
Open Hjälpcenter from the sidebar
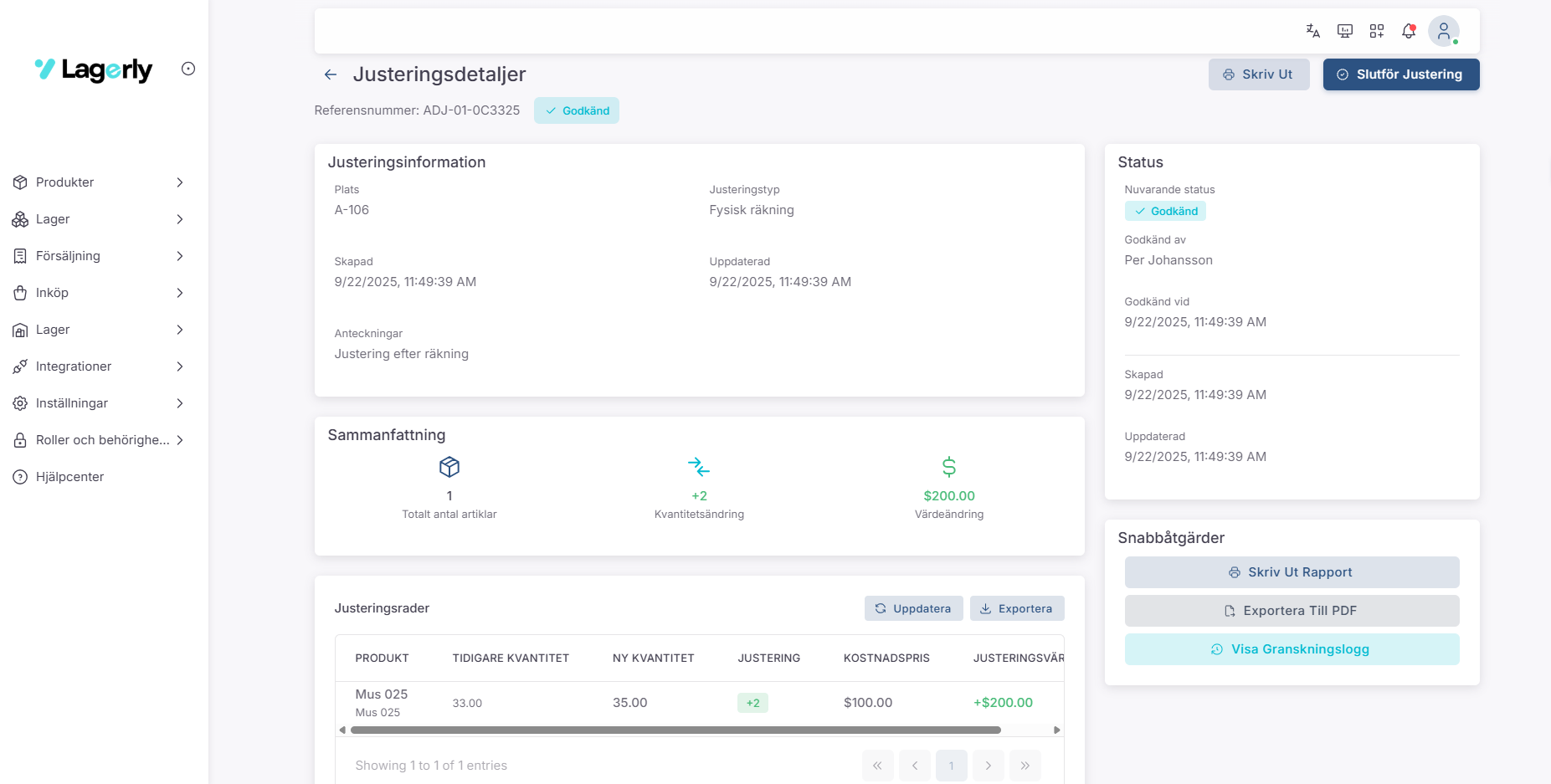(x=69, y=477)
